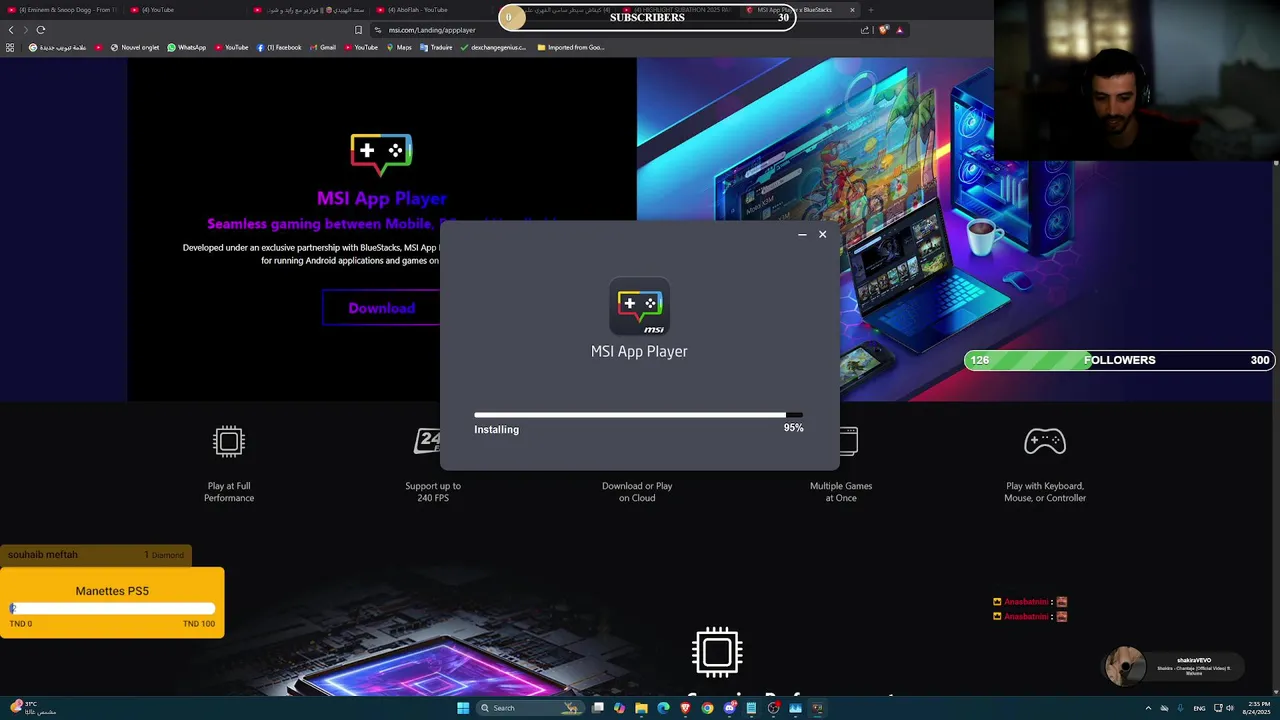Open the Nouvel onglet bookmark
Screen dimensions: 1280x720
(134, 47)
